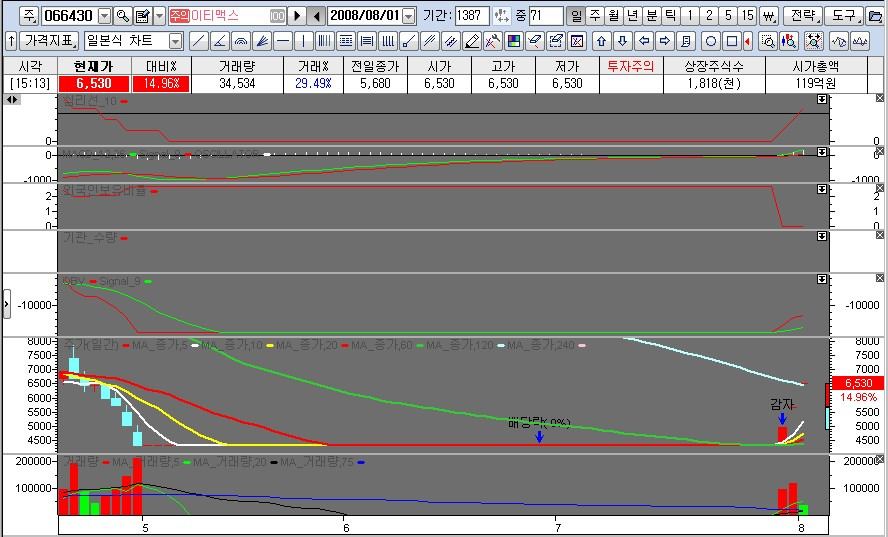Select the Fibonacci fan tool
Viewport: 888px width, 537px height.
click(x=262, y=41)
